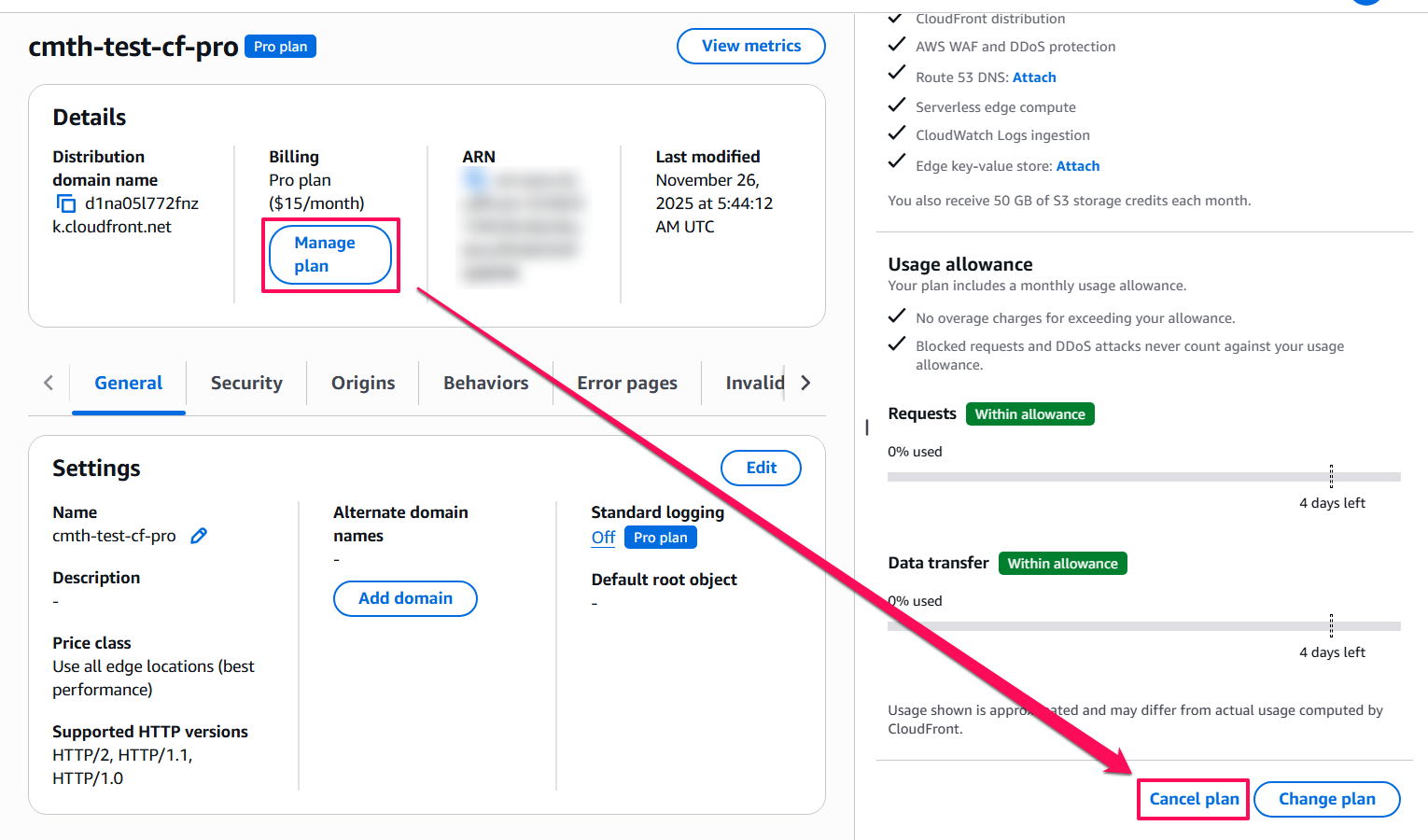Click the Pro plan badge beside title
The height and width of the screenshot is (840, 1428).
point(280,47)
